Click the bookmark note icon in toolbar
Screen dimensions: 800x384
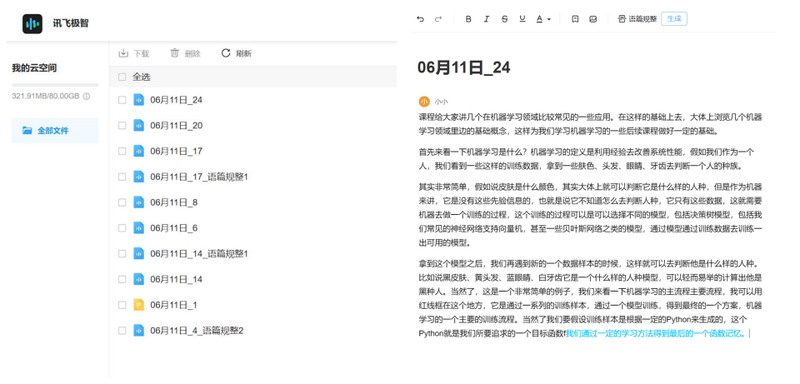pos(575,19)
